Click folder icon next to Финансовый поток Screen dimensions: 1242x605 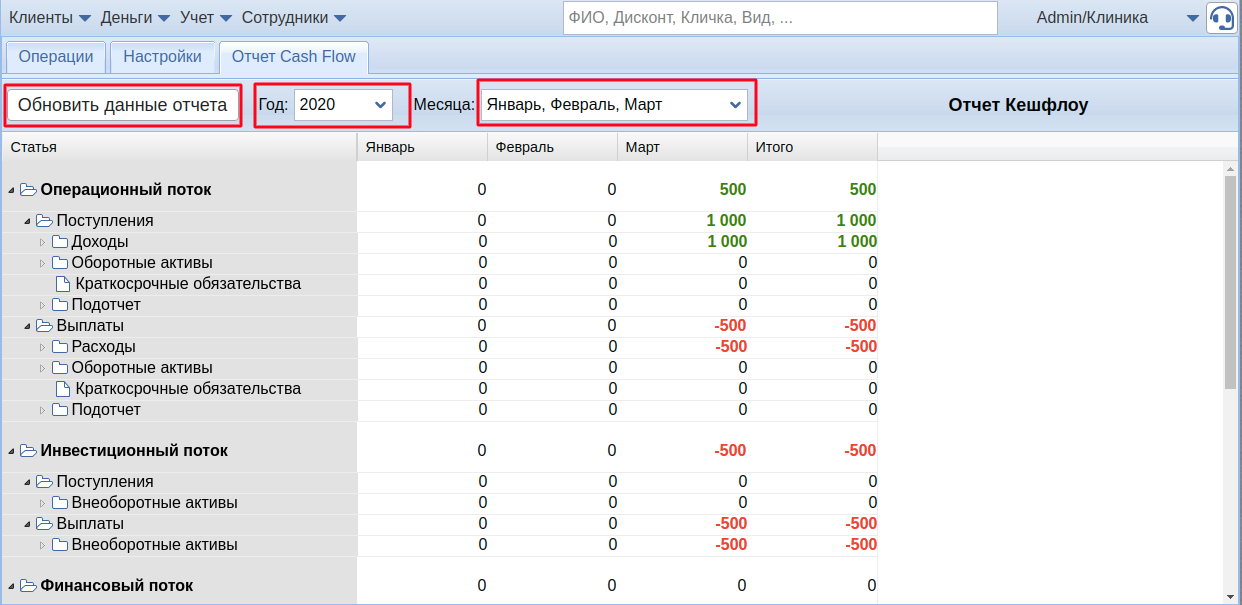(28, 586)
